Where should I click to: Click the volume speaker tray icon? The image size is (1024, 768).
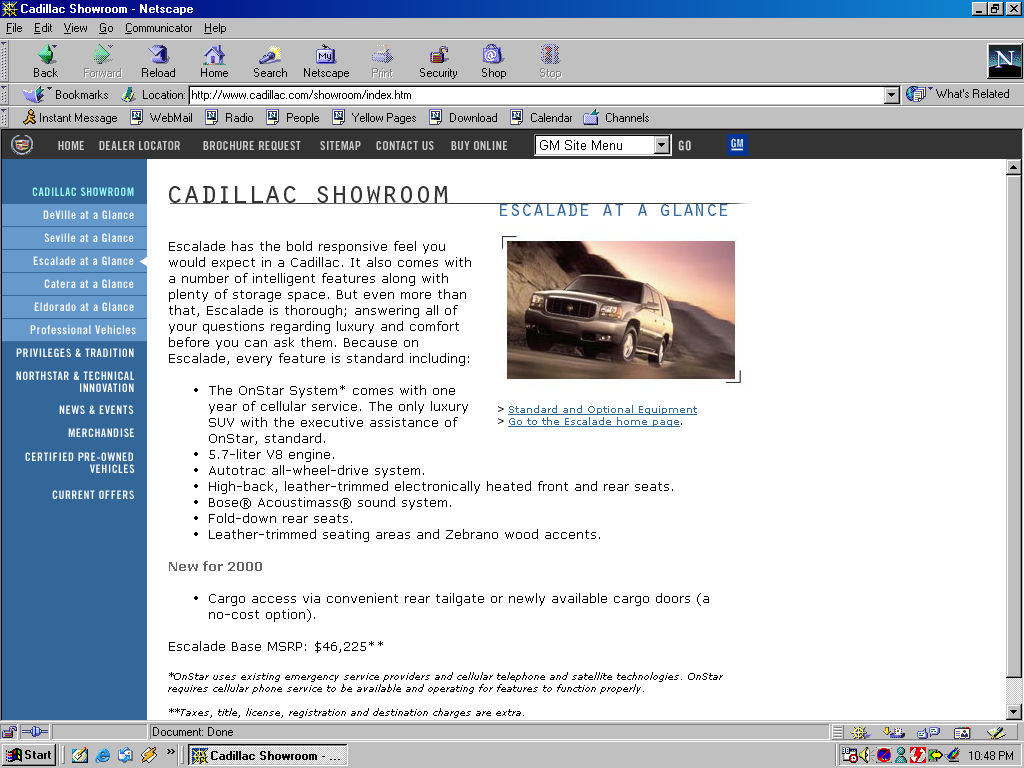865,756
